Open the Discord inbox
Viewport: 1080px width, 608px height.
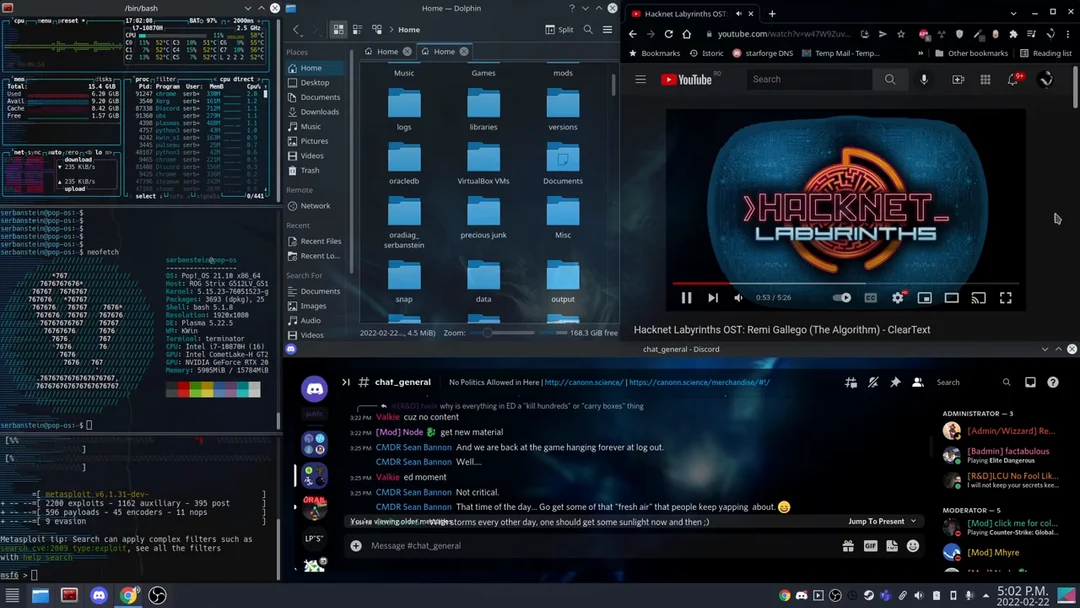click(x=1030, y=382)
